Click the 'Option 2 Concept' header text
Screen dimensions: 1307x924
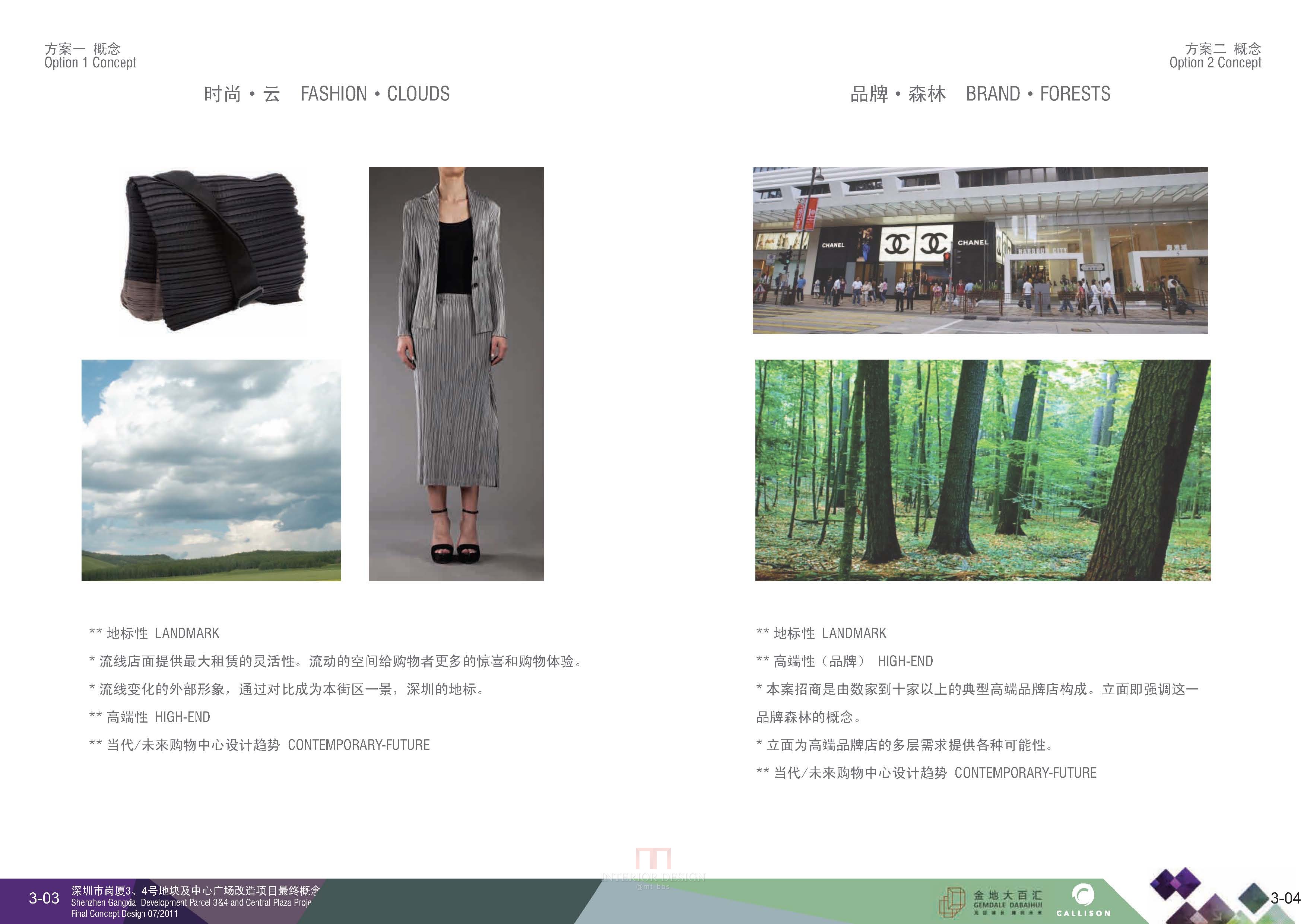(x=1215, y=63)
